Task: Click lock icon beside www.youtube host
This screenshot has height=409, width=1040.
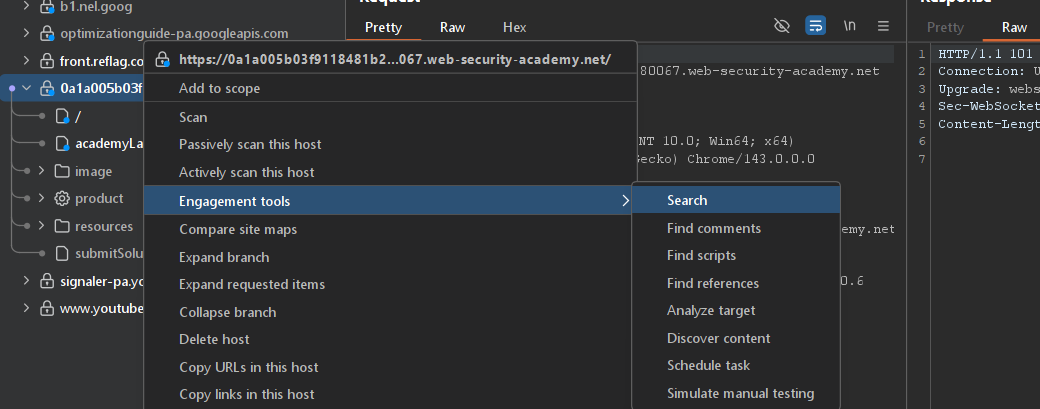Action: (46, 308)
